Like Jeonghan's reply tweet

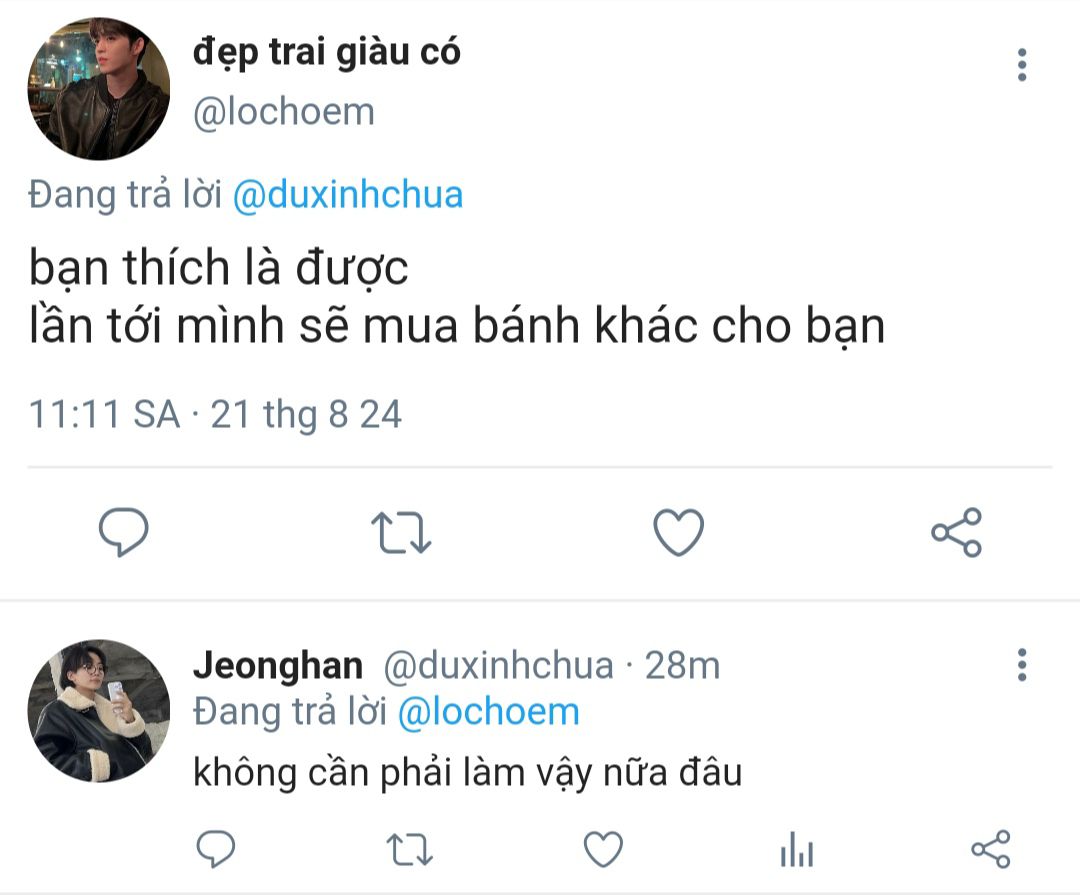point(603,849)
